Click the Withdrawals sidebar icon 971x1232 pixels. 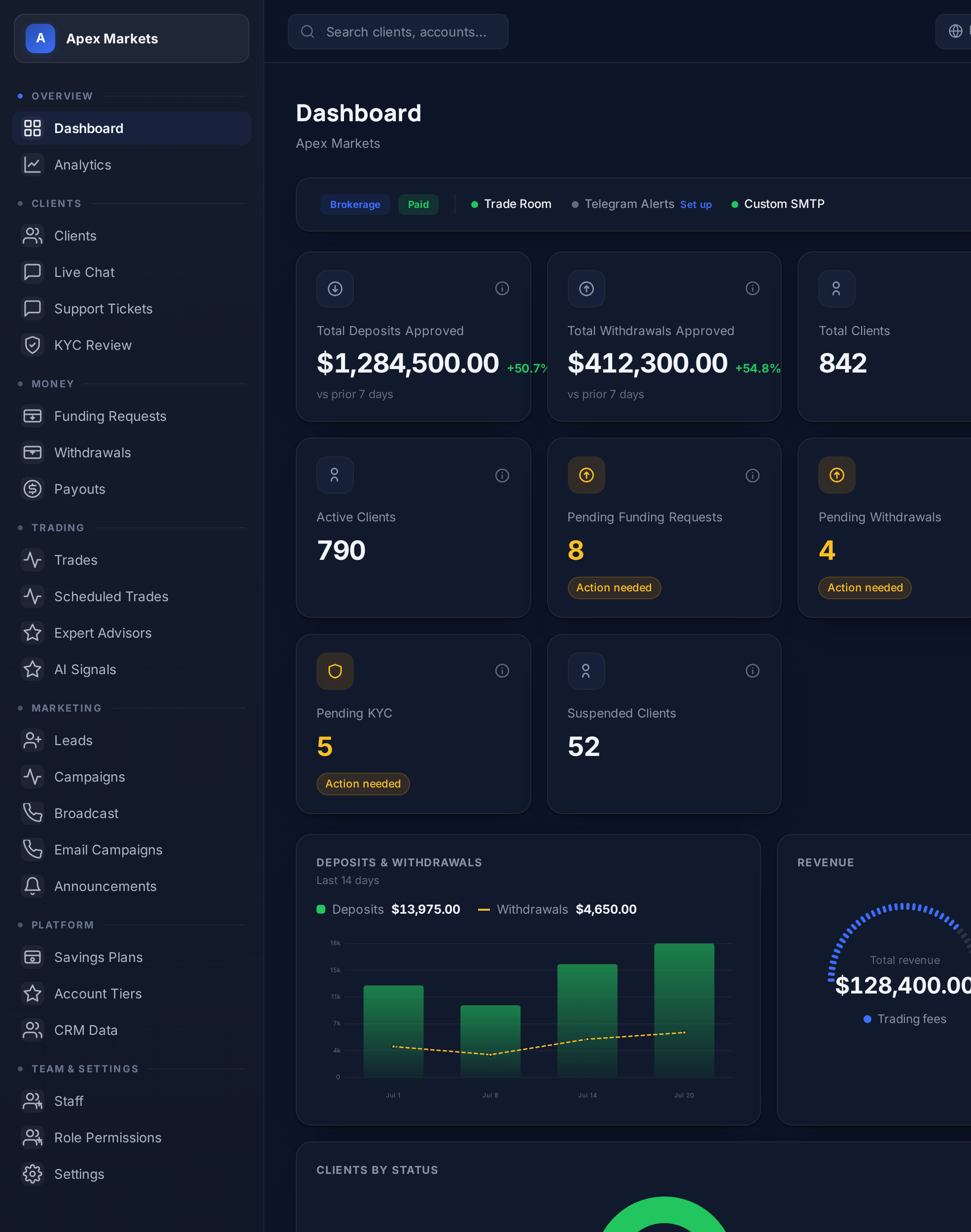33,452
